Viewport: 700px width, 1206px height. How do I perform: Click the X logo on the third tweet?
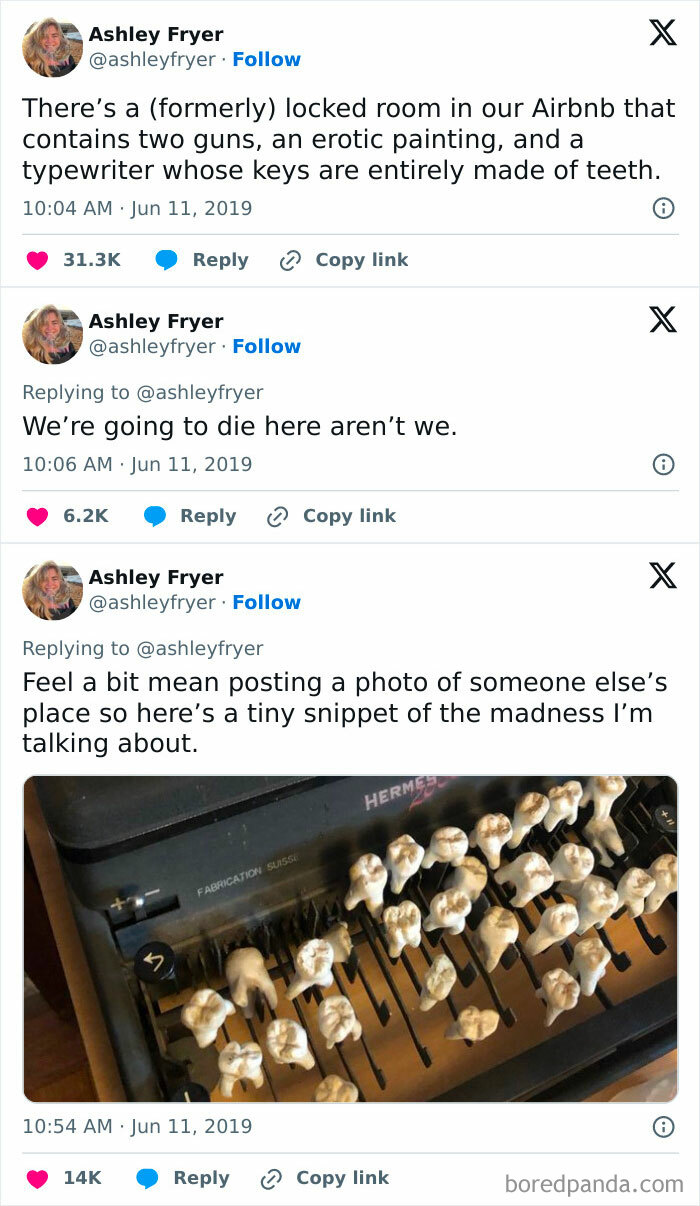pyautogui.click(x=661, y=575)
